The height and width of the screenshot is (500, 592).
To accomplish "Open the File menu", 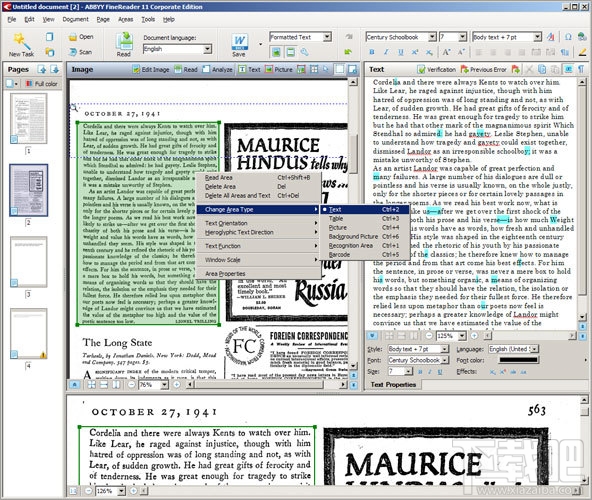I will [x=12, y=19].
